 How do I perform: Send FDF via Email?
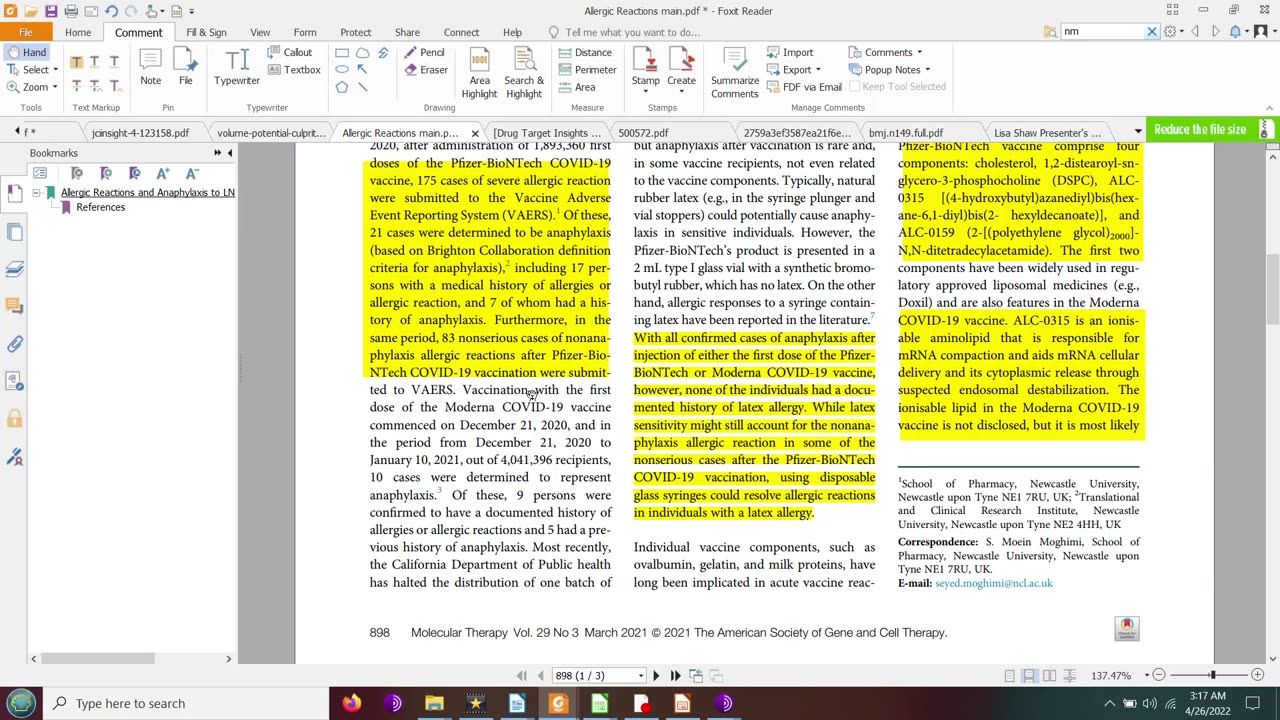click(805, 87)
